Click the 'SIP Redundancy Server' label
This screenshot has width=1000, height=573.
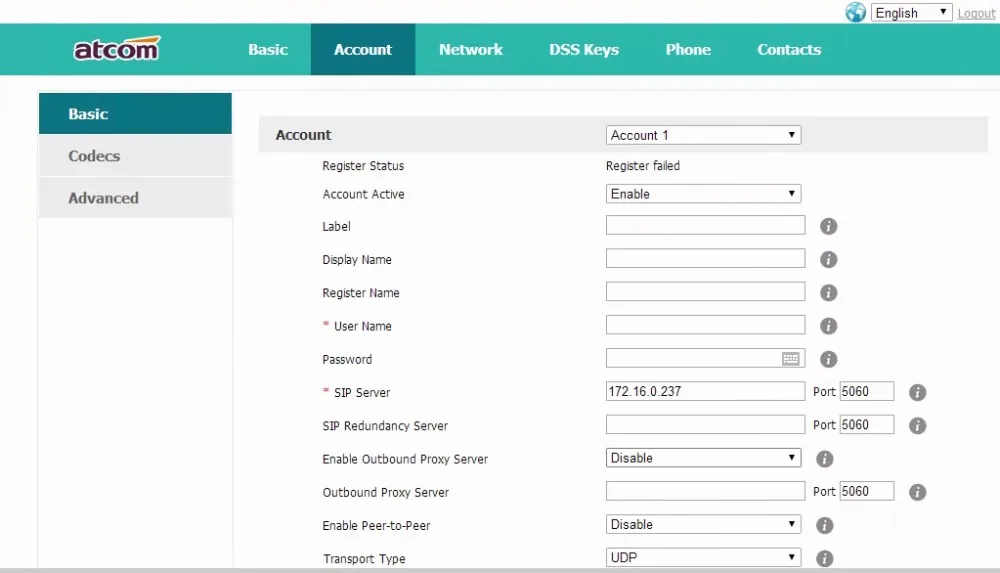click(x=385, y=426)
